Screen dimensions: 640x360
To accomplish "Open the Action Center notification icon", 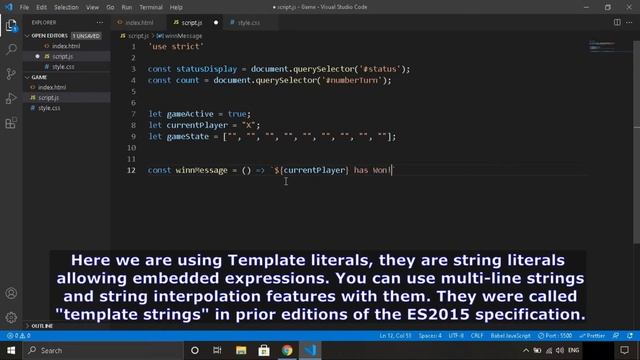I will (624, 350).
